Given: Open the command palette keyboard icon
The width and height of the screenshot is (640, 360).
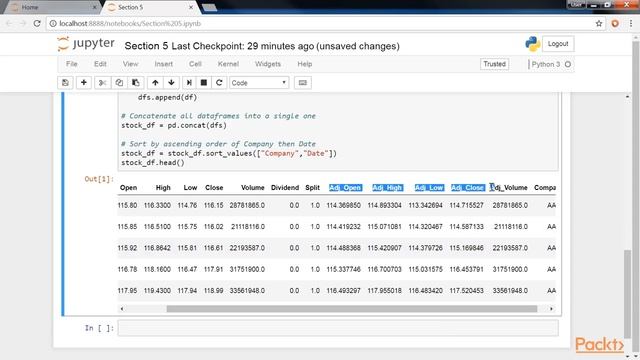Looking at the screenshot, I should (302, 83).
